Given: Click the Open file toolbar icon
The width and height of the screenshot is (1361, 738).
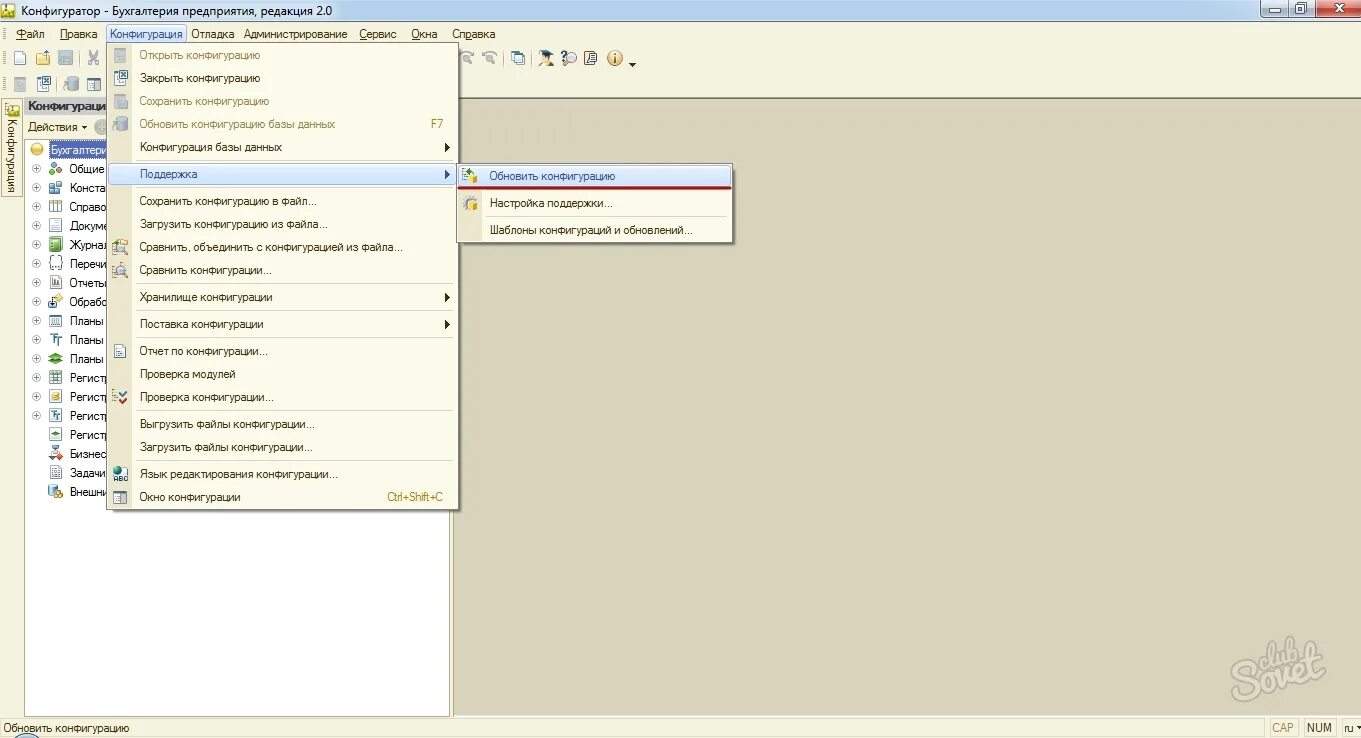Looking at the screenshot, I should click(43, 58).
